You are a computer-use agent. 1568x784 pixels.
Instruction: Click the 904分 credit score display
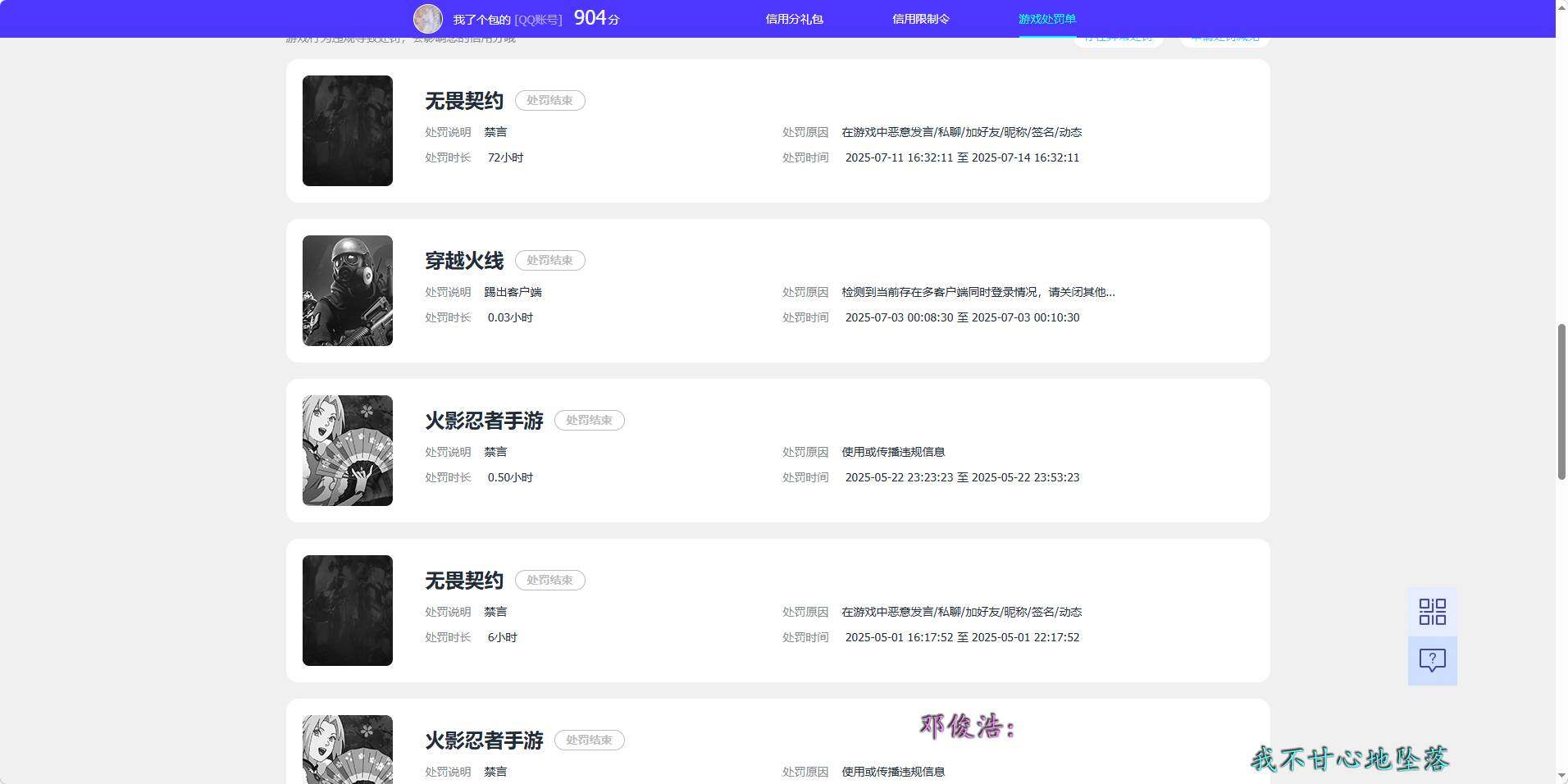click(x=597, y=17)
